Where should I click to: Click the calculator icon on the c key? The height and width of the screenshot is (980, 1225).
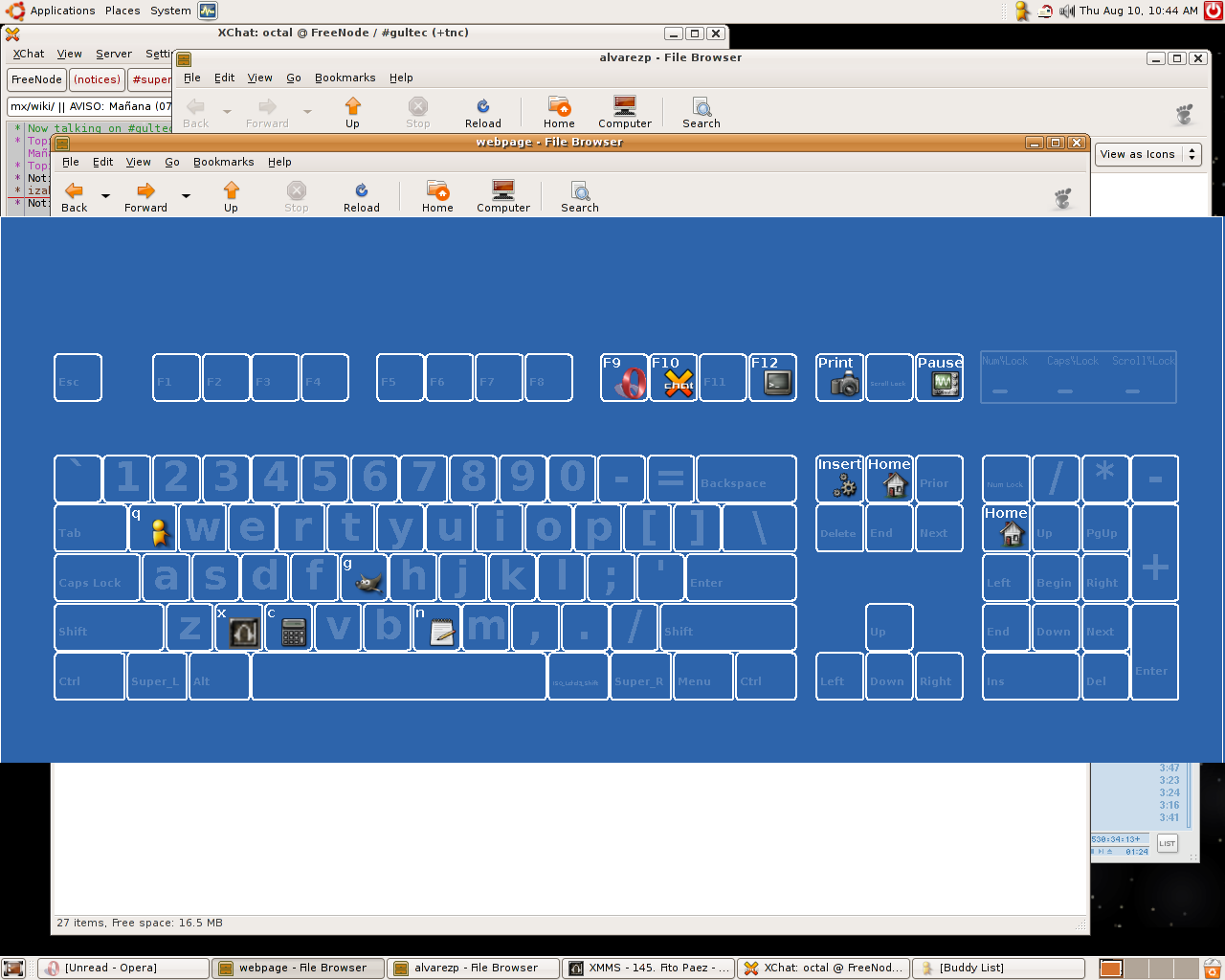coord(294,632)
